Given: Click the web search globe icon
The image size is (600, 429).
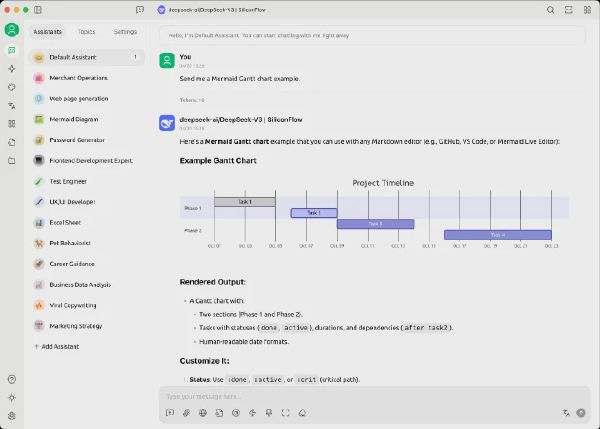Looking at the screenshot, I should (x=203, y=413).
